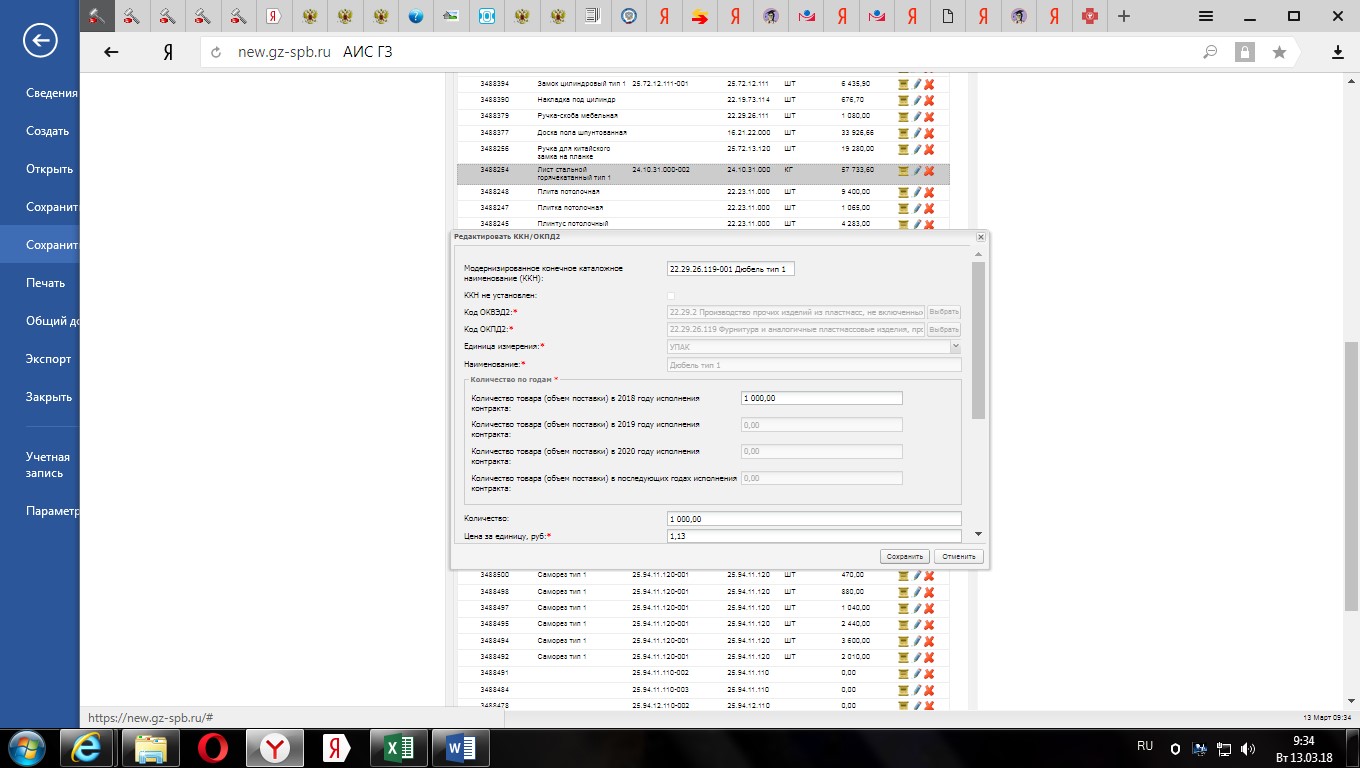Edit empty-name row 3488491
The image size is (1360, 768).
(916, 673)
